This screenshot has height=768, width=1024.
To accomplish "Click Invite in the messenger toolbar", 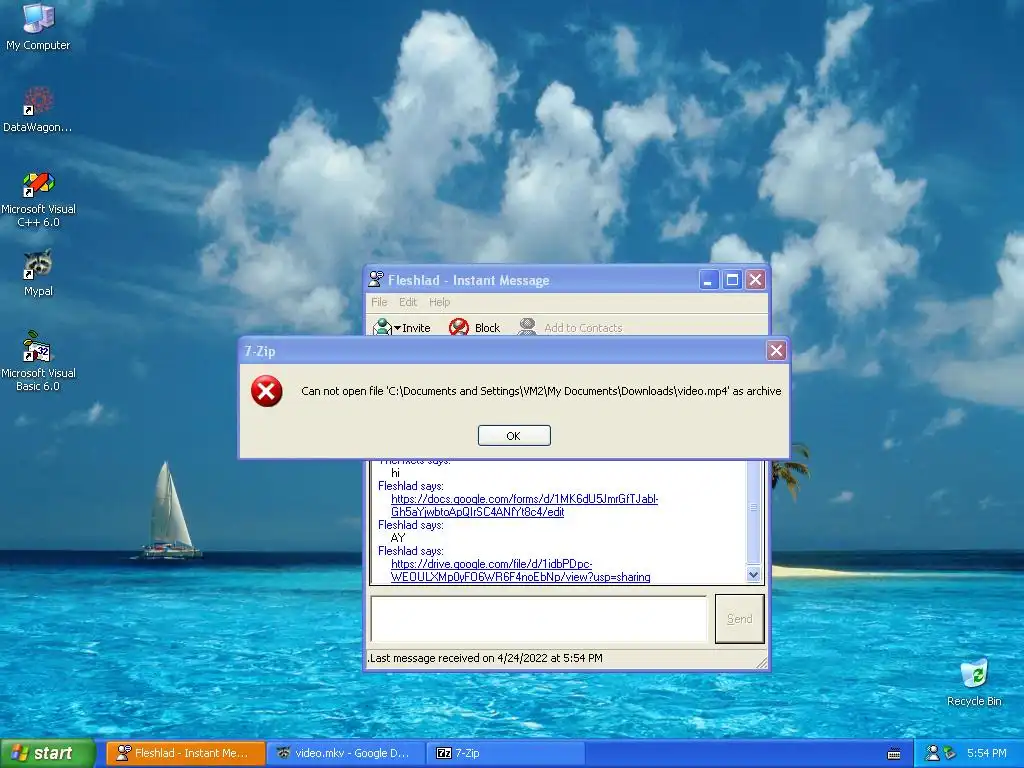I will tap(402, 327).
